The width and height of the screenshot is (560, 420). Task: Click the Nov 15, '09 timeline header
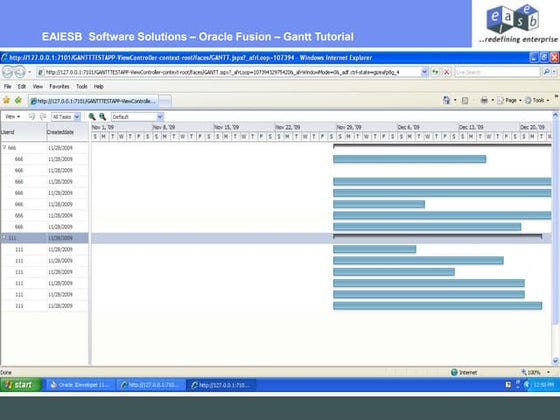click(x=244, y=127)
